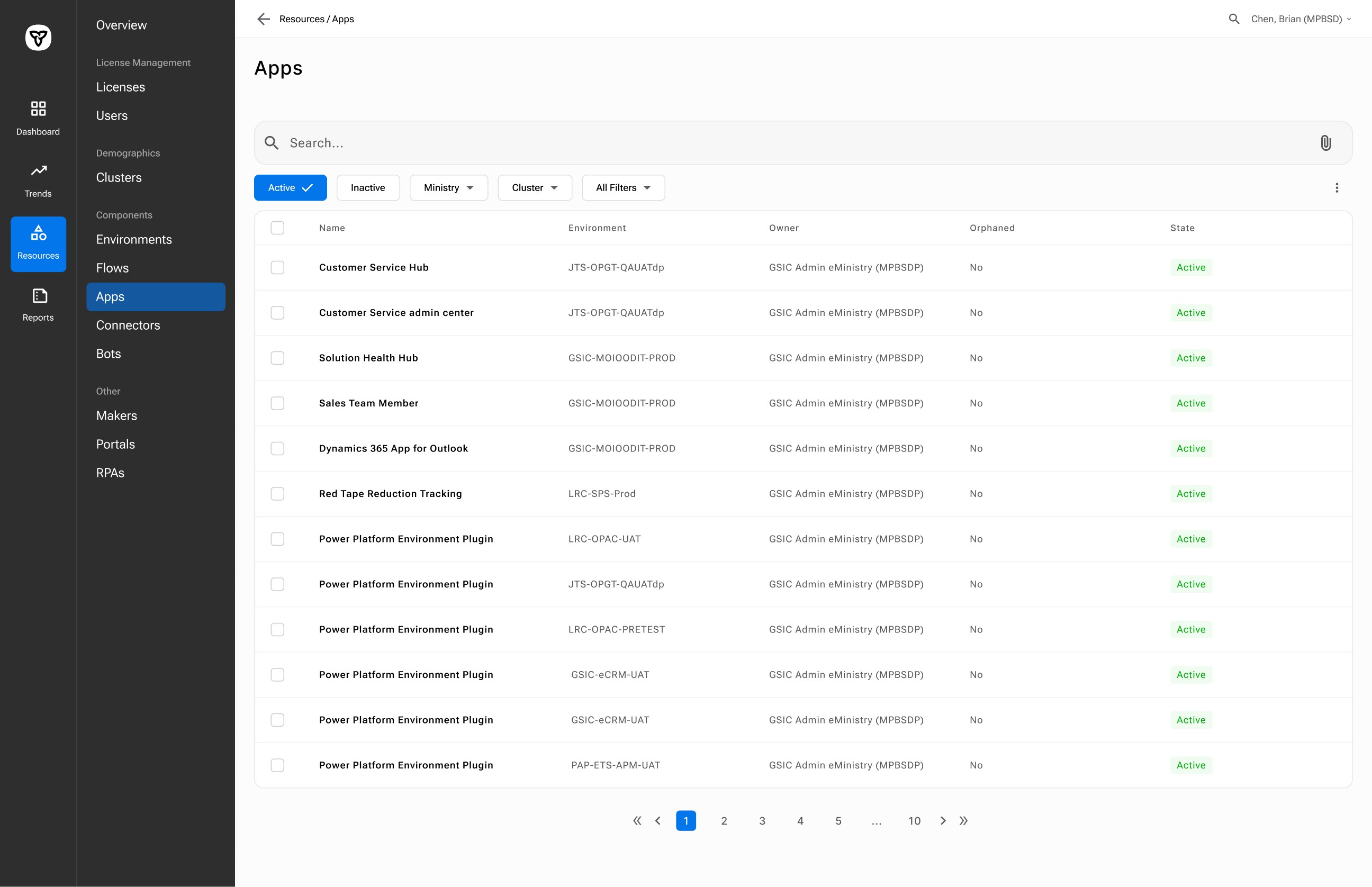Open the Cluster filter dropdown
The width and height of the screenshot is (1372, 887).
click(x=535, y=188)
